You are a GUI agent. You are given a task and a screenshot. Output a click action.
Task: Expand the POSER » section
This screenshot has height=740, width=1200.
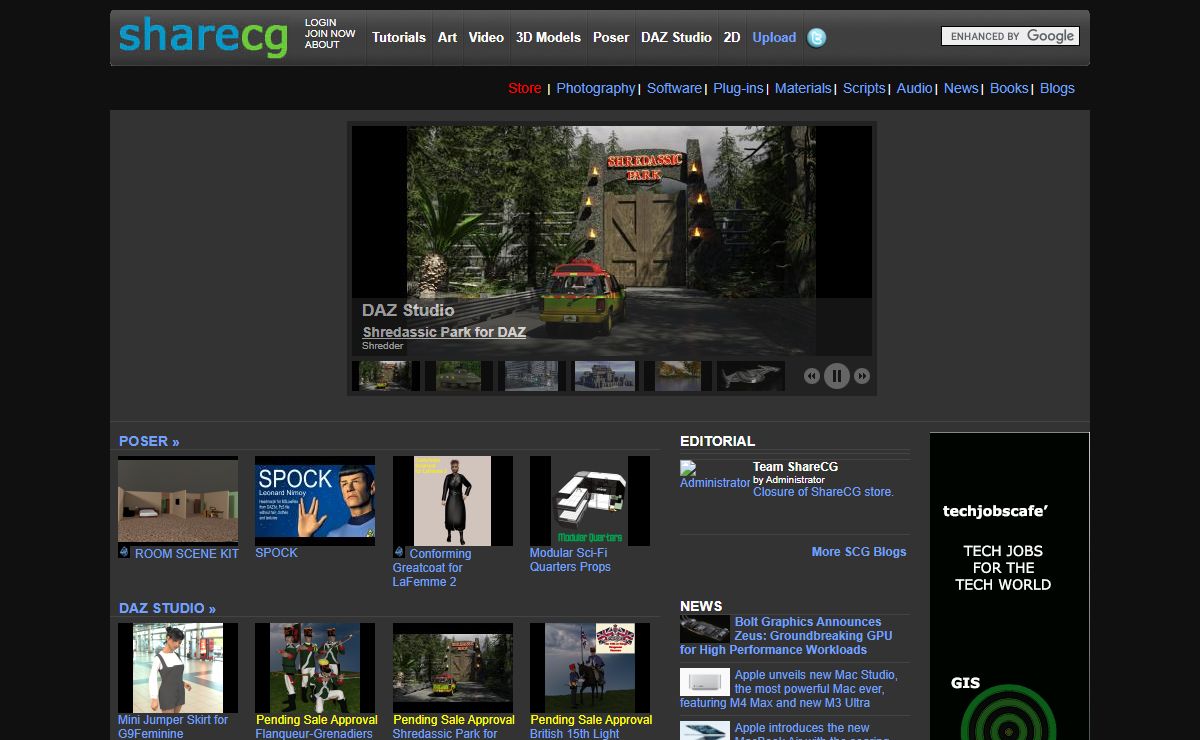tap(149, 441)
